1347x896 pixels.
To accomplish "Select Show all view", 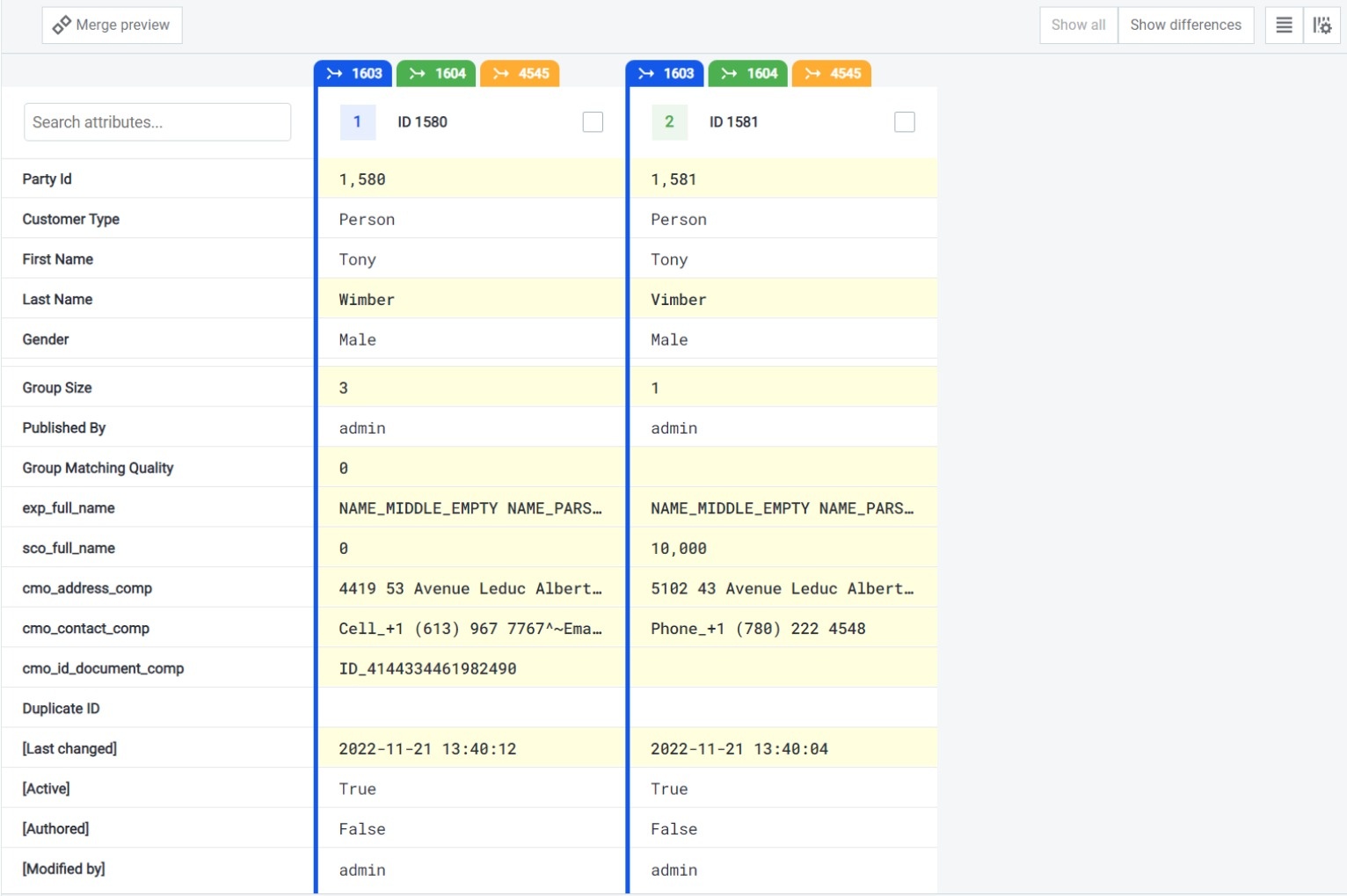I will [x=1078, y=25].
